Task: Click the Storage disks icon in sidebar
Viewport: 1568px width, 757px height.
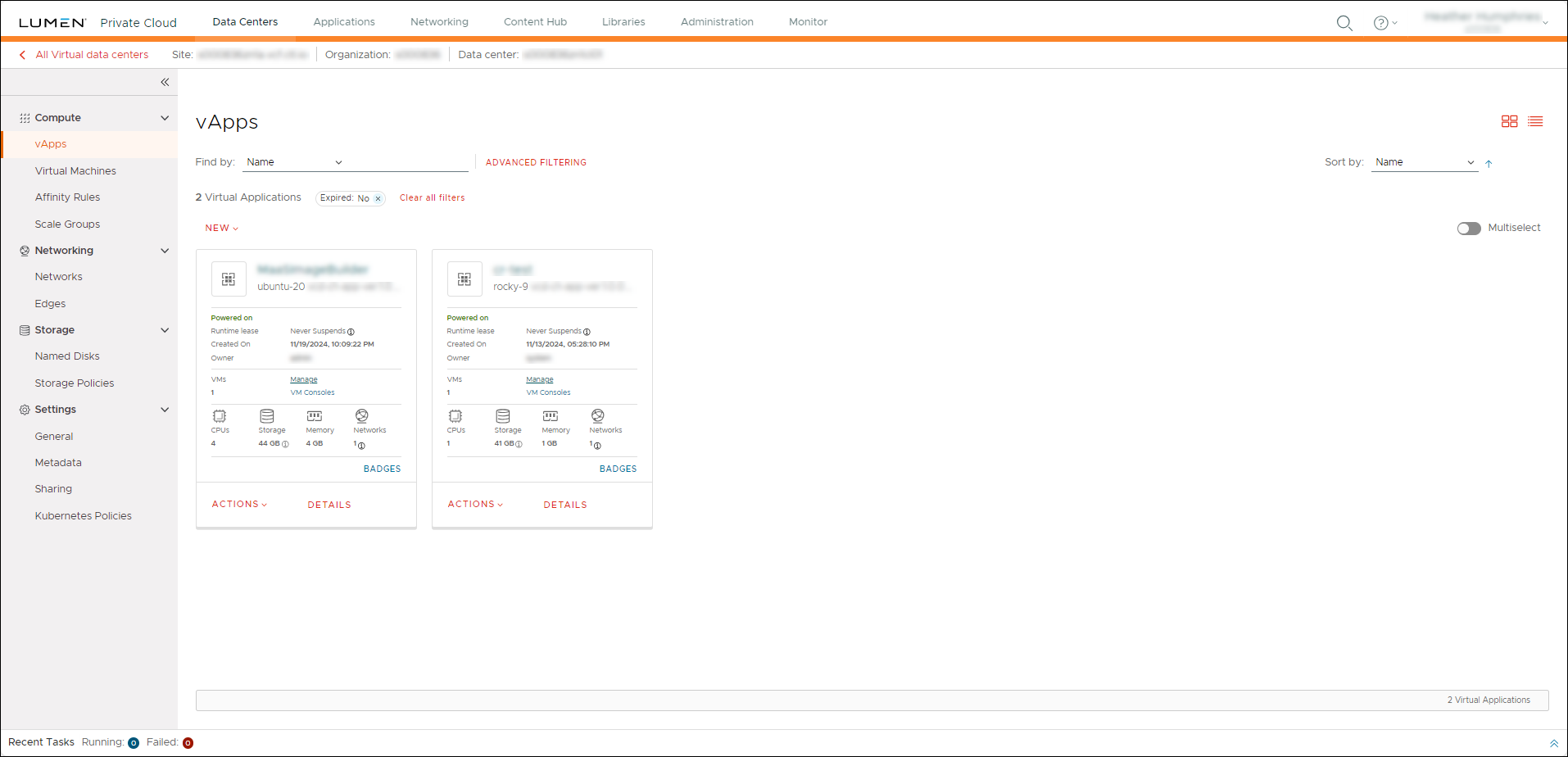Action: click(x=24, y=329)
